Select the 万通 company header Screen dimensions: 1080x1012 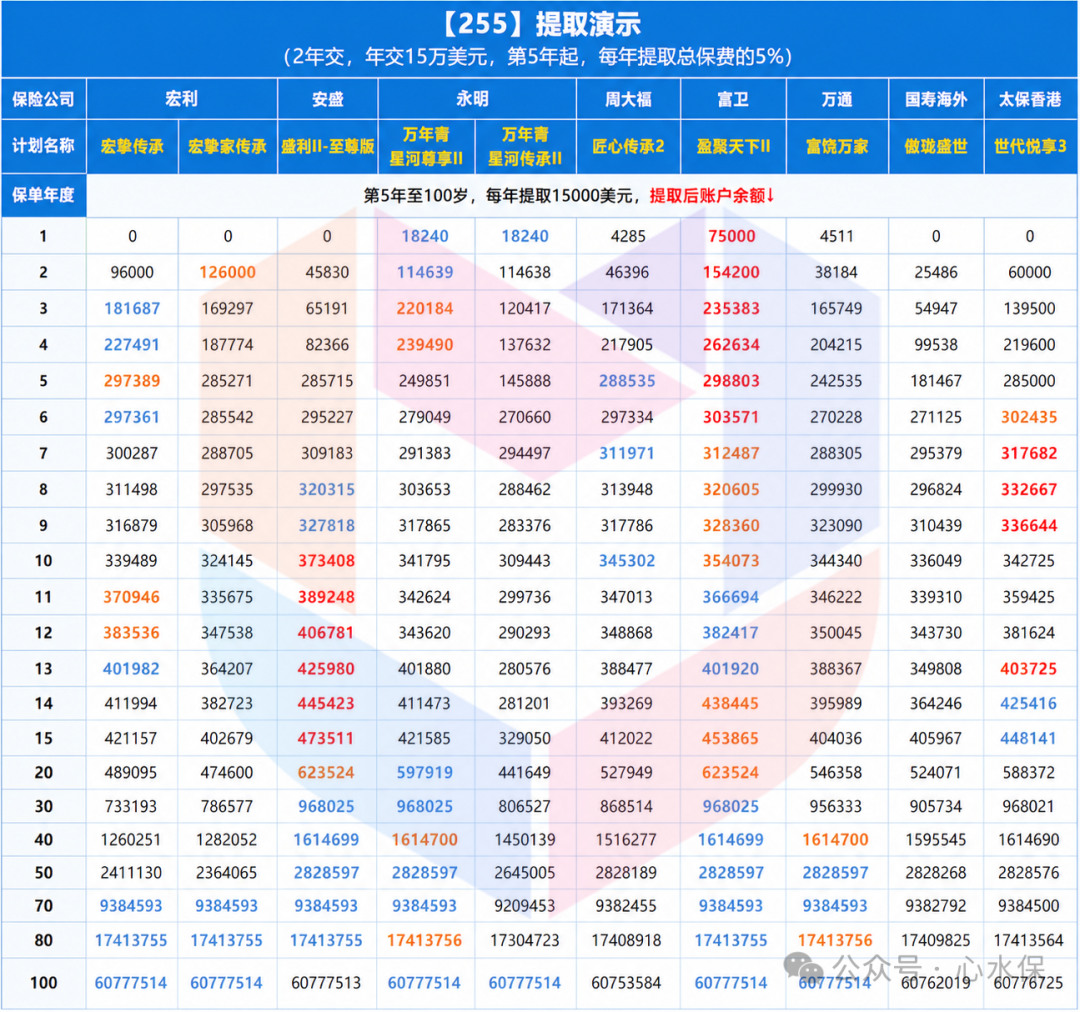click(837, 99)
